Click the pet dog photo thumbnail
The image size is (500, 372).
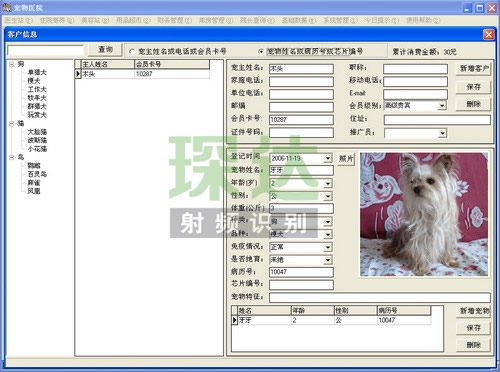click(x=424, y=214)
